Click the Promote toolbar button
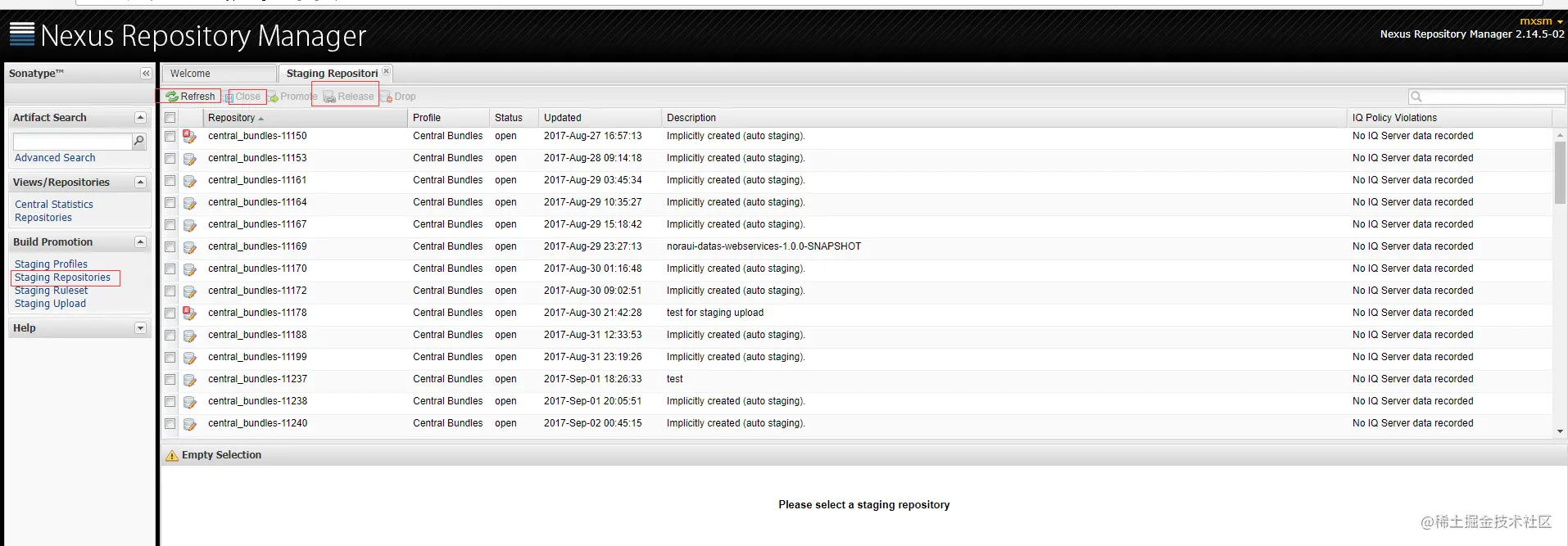The height and width of the screenshot is (546, 1568). coord(292,97)
